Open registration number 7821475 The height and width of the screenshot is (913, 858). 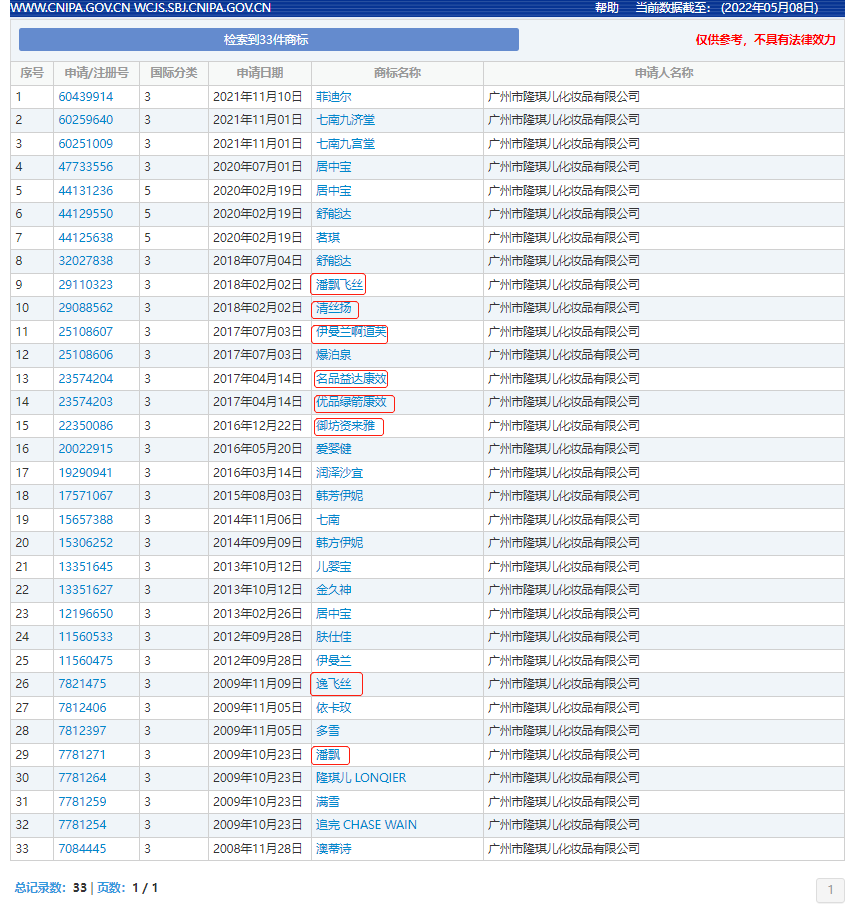[82, 684]
